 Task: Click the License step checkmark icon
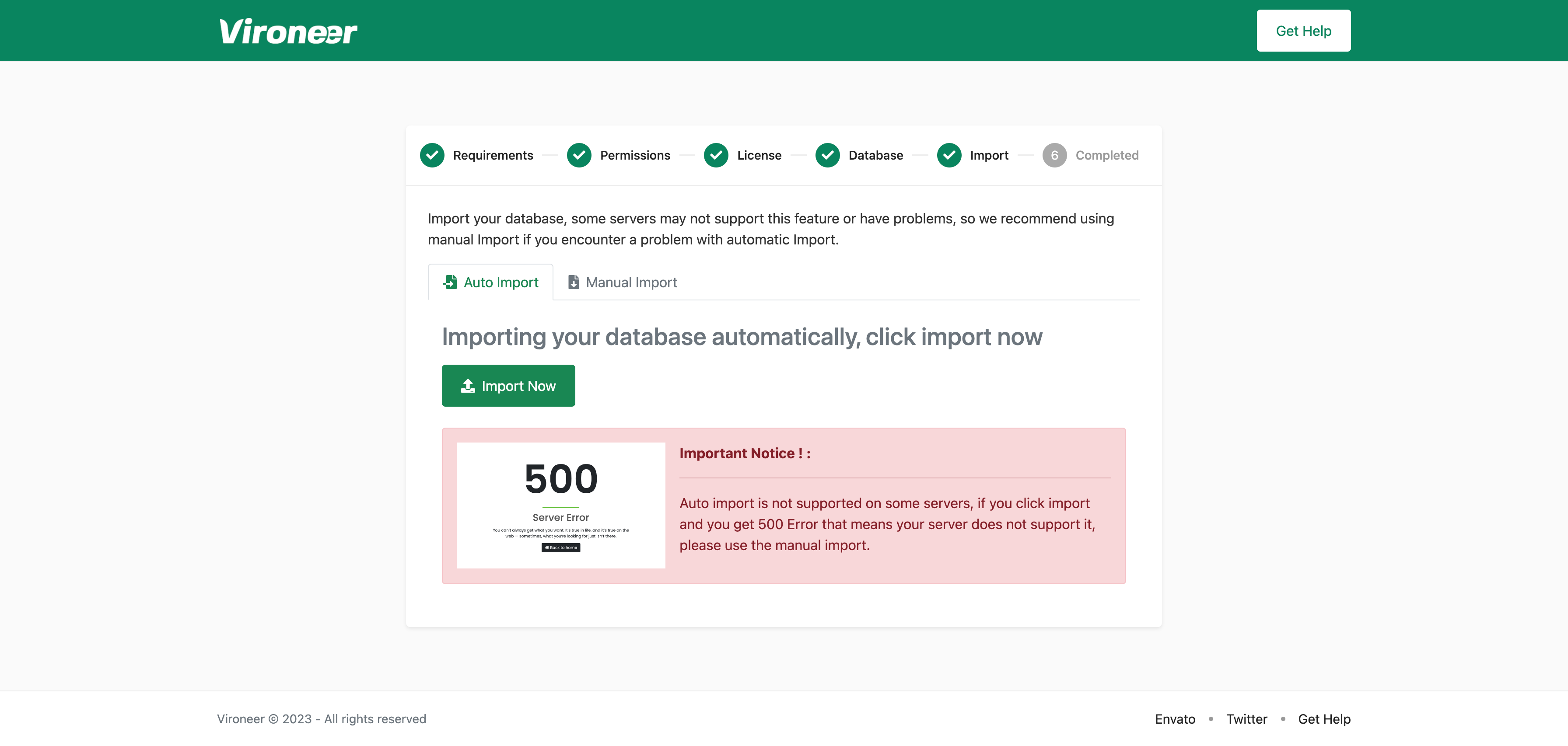716,155
